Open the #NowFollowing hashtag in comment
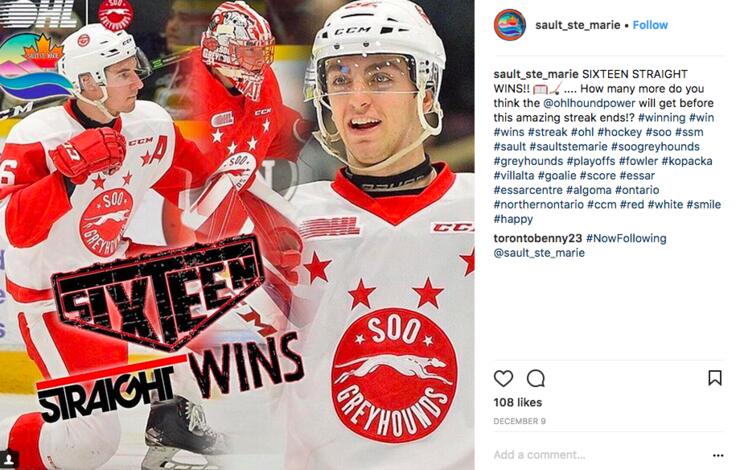 coord(626,238)
